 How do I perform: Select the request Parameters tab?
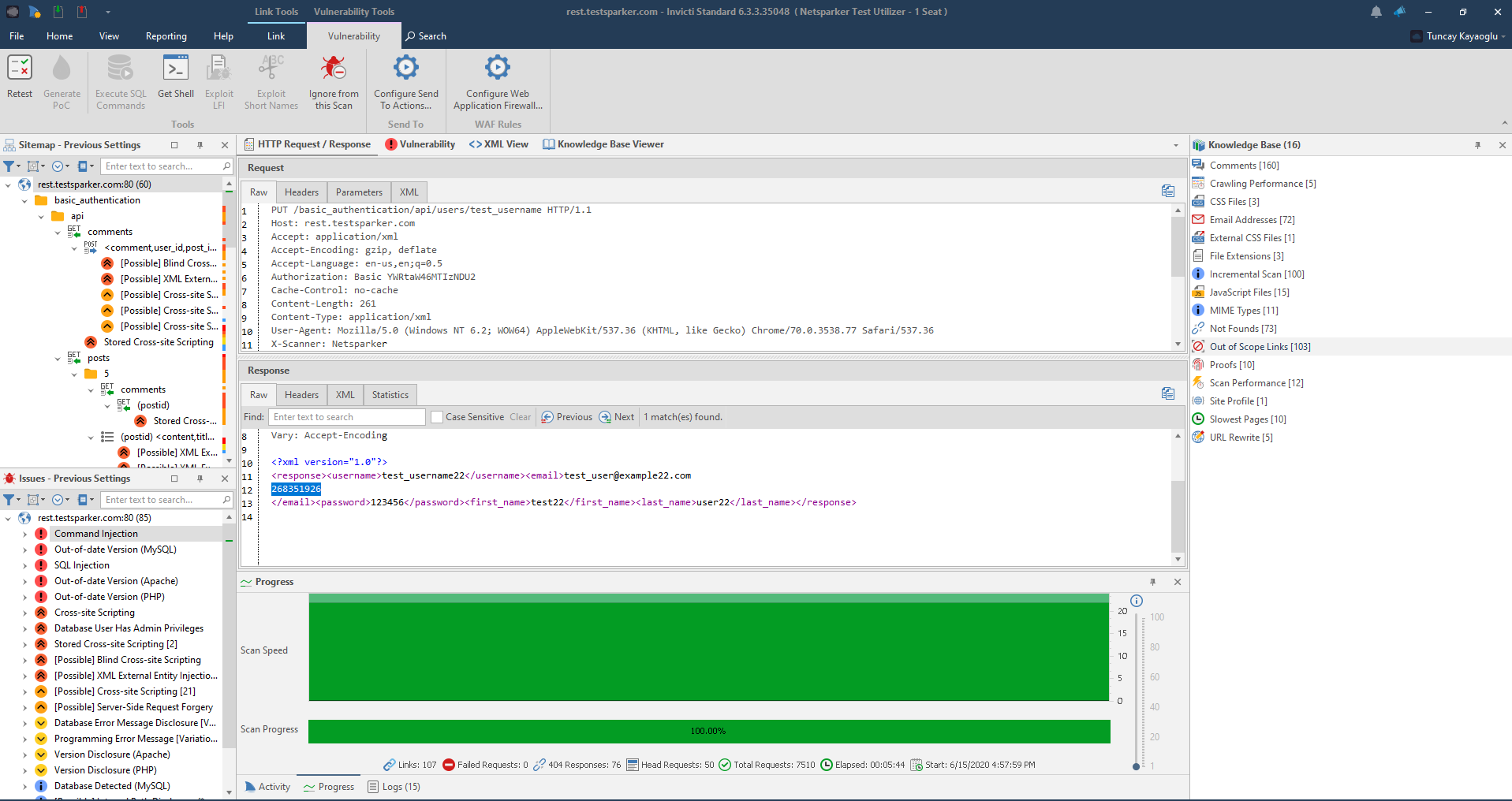[x=359, y=192]
